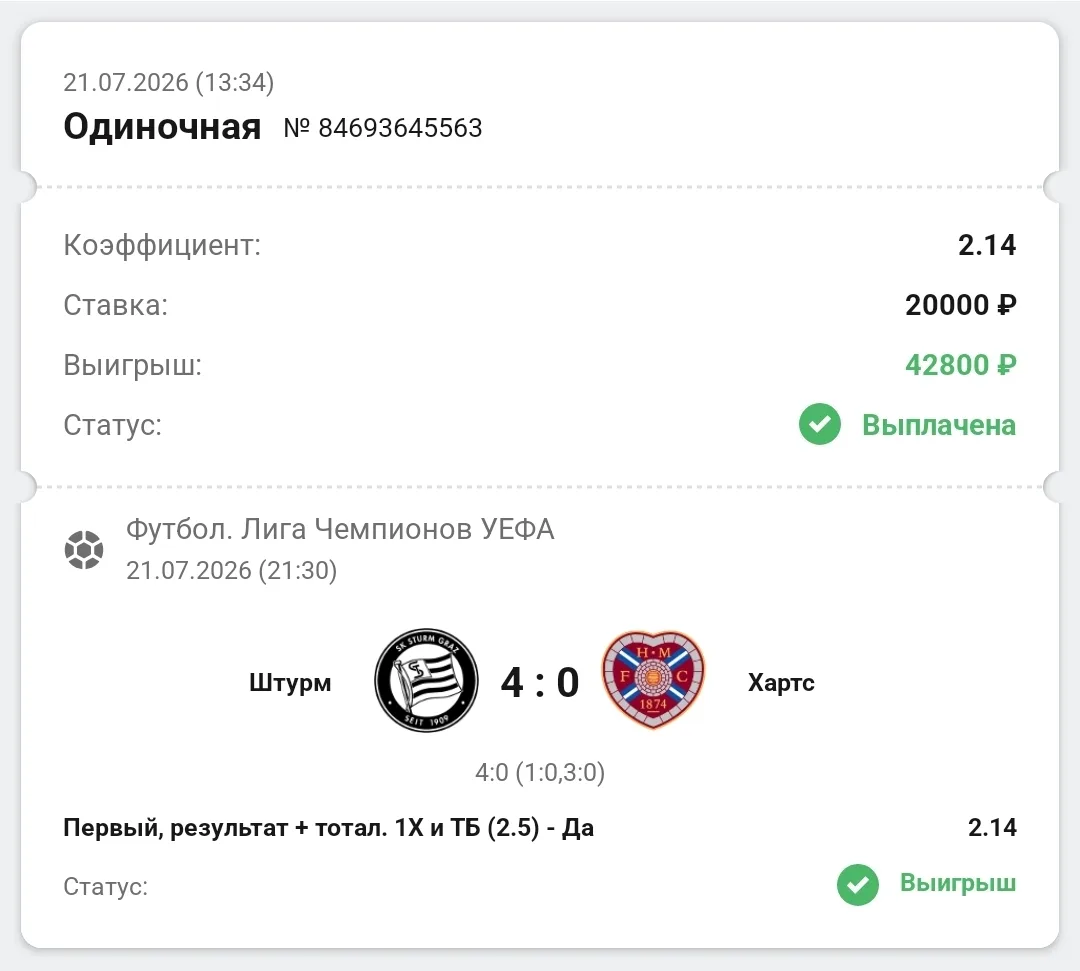Click the 2.14 coefficient value at top

coord(987,245)
